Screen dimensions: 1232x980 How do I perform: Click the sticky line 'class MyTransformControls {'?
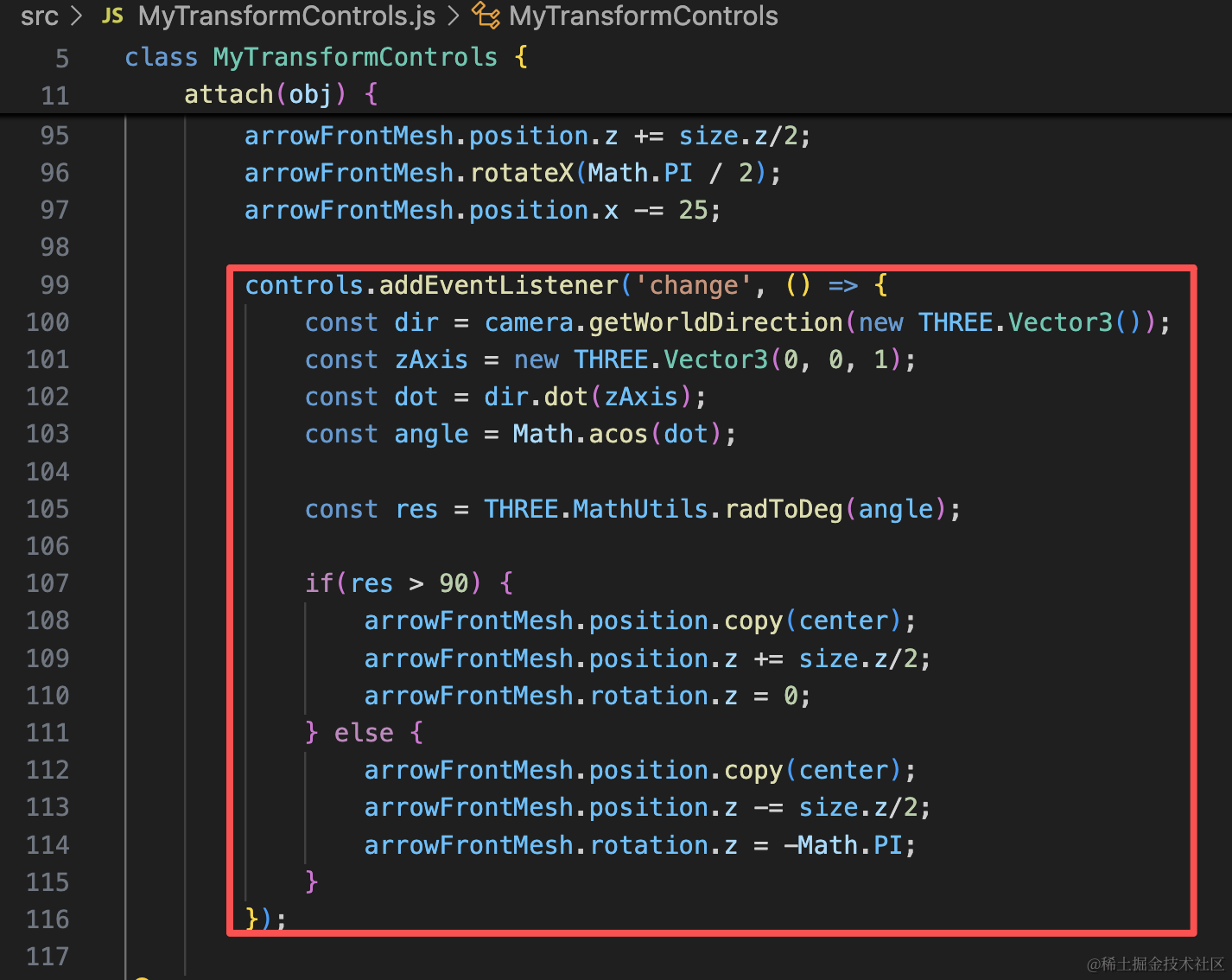pos(327,58)
